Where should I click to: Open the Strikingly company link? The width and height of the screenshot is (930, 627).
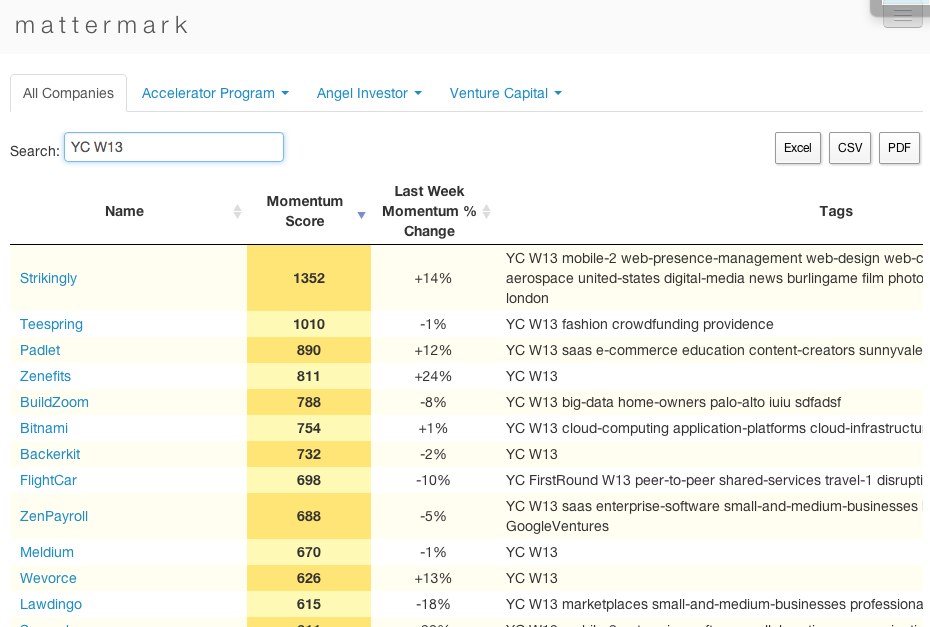(48, 278)
